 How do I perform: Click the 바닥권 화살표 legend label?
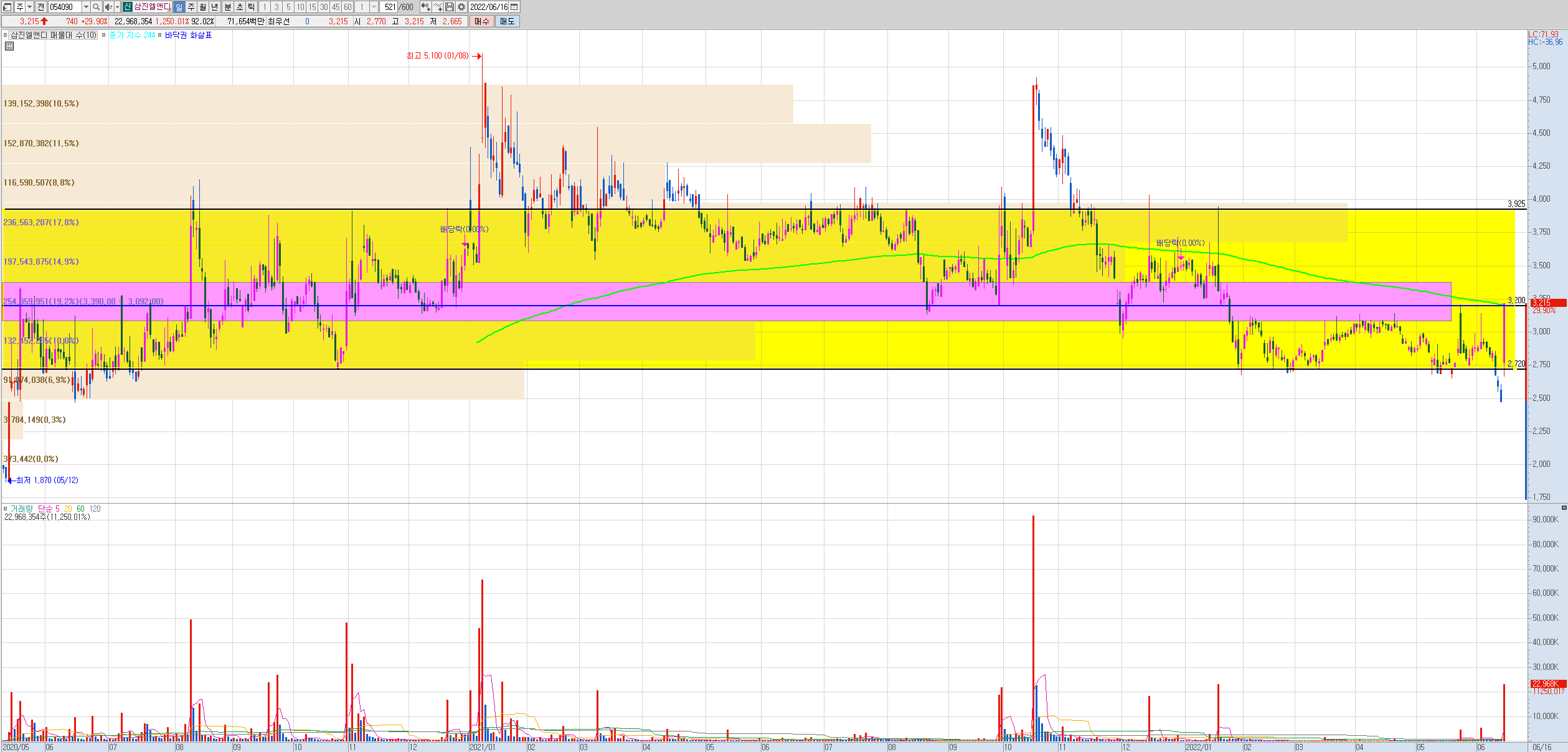coord(189,35)
